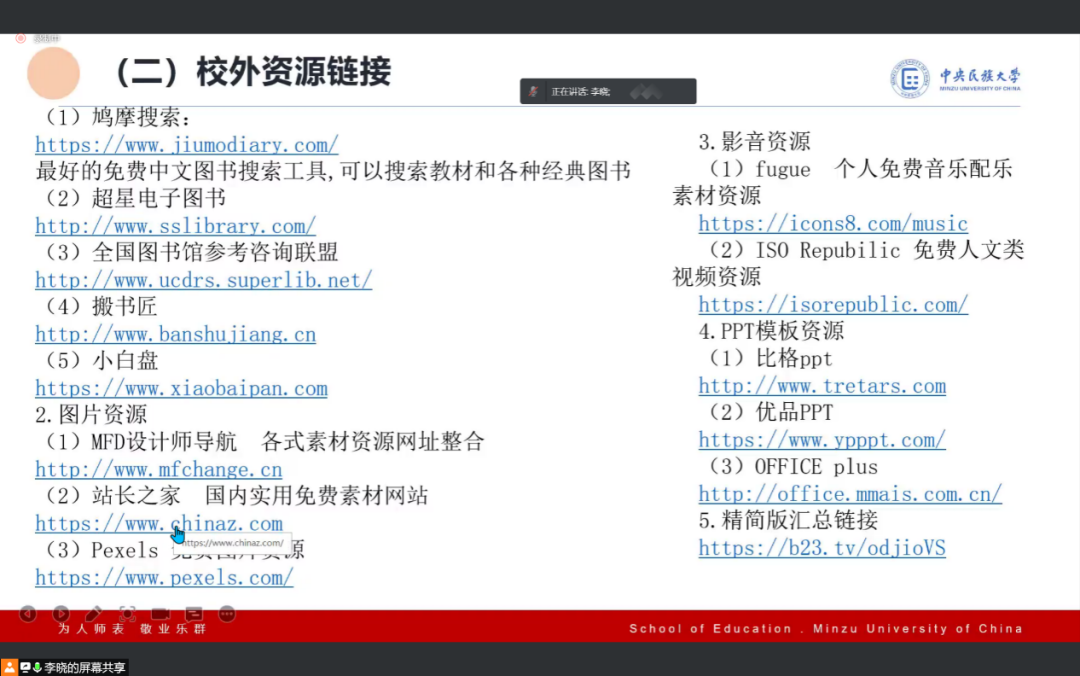Open the b23.tv/odjioVS summary link
The width and height of the screenshot is (1080, 676).
(821, 548)
